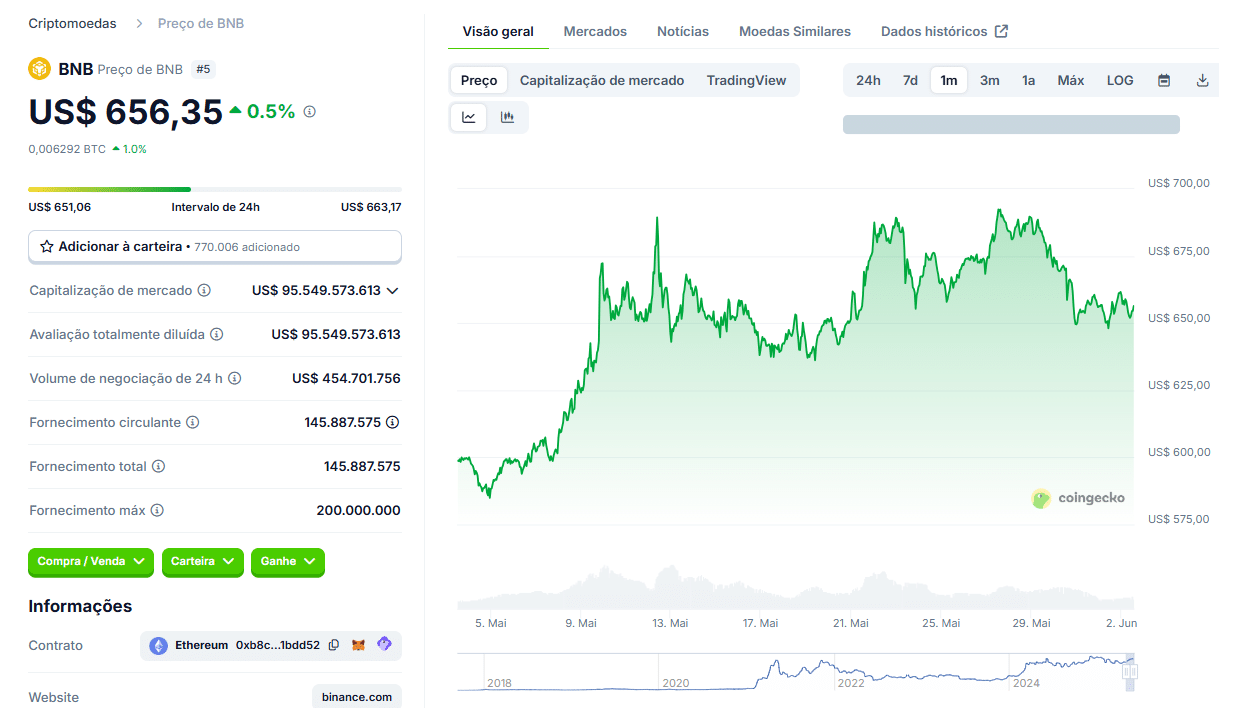Click the BNB coin logo
The width and height of the screenshot is (1237, 708).
tap(39, 69)
